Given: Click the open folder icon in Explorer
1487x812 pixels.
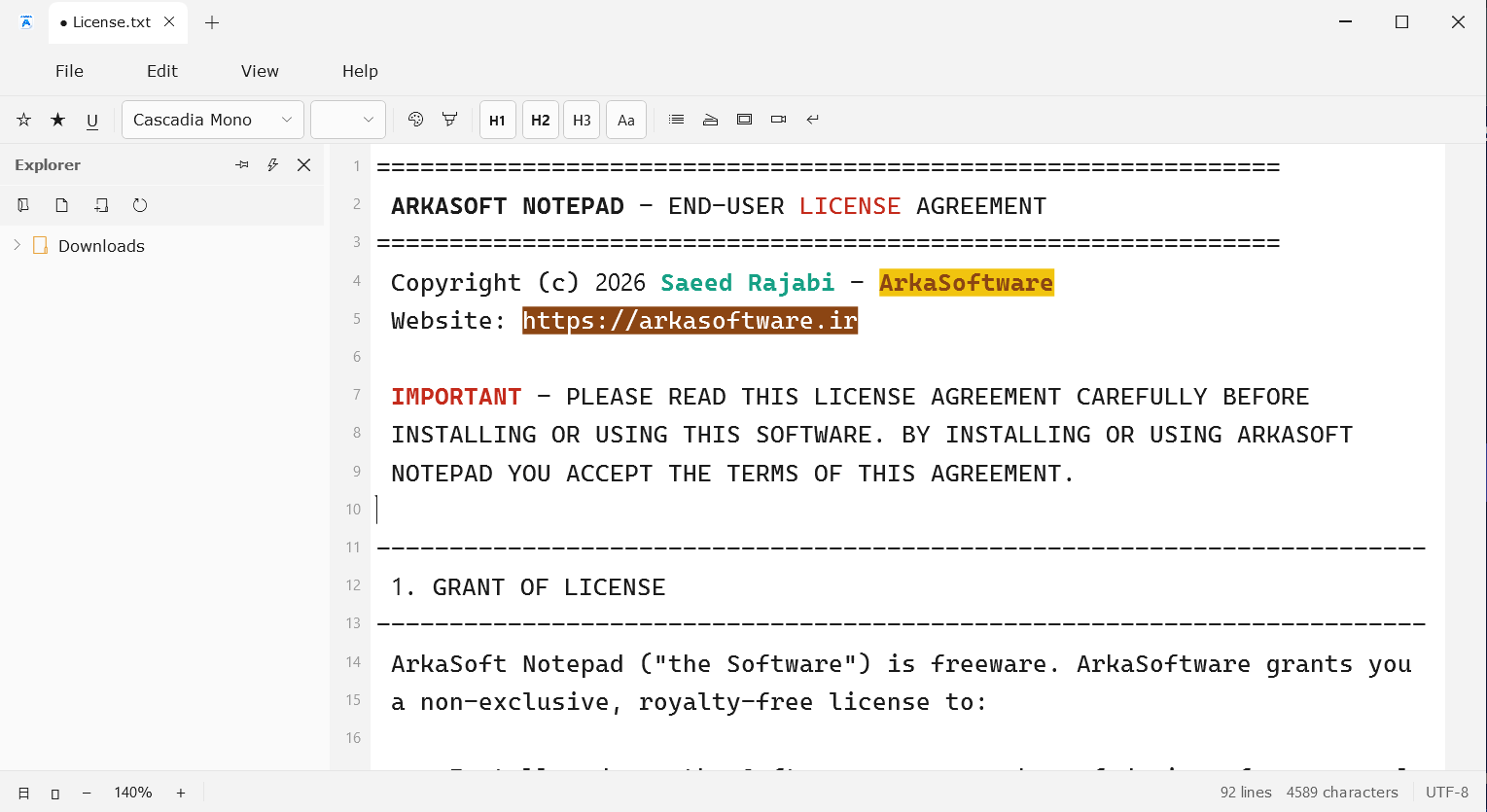Looking at the screenshot, I should click(23, 205).
